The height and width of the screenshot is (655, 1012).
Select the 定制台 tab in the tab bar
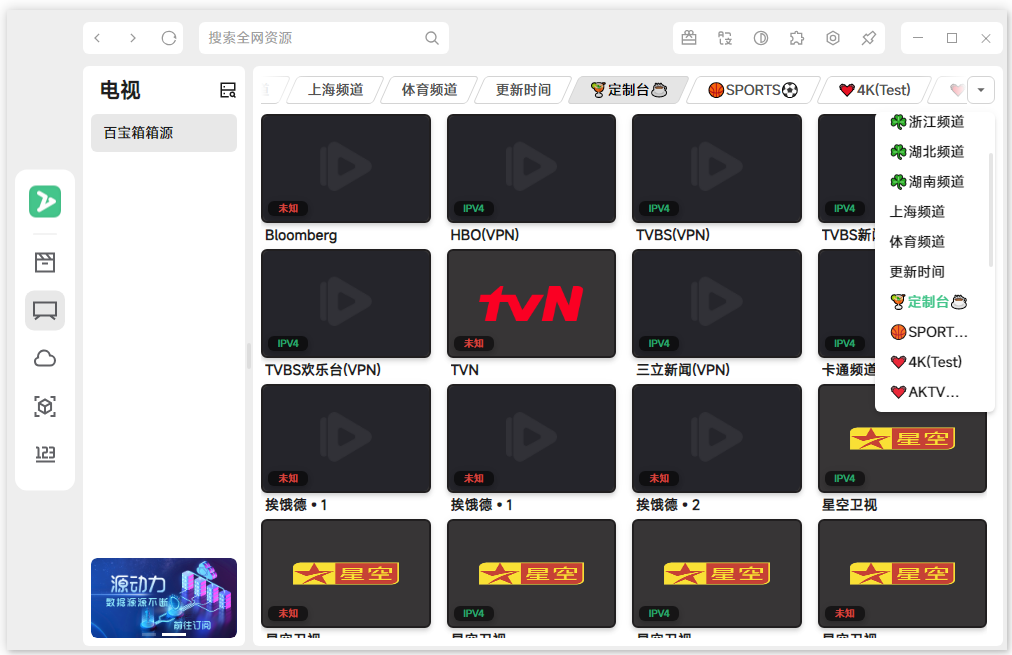click(629, 90)
